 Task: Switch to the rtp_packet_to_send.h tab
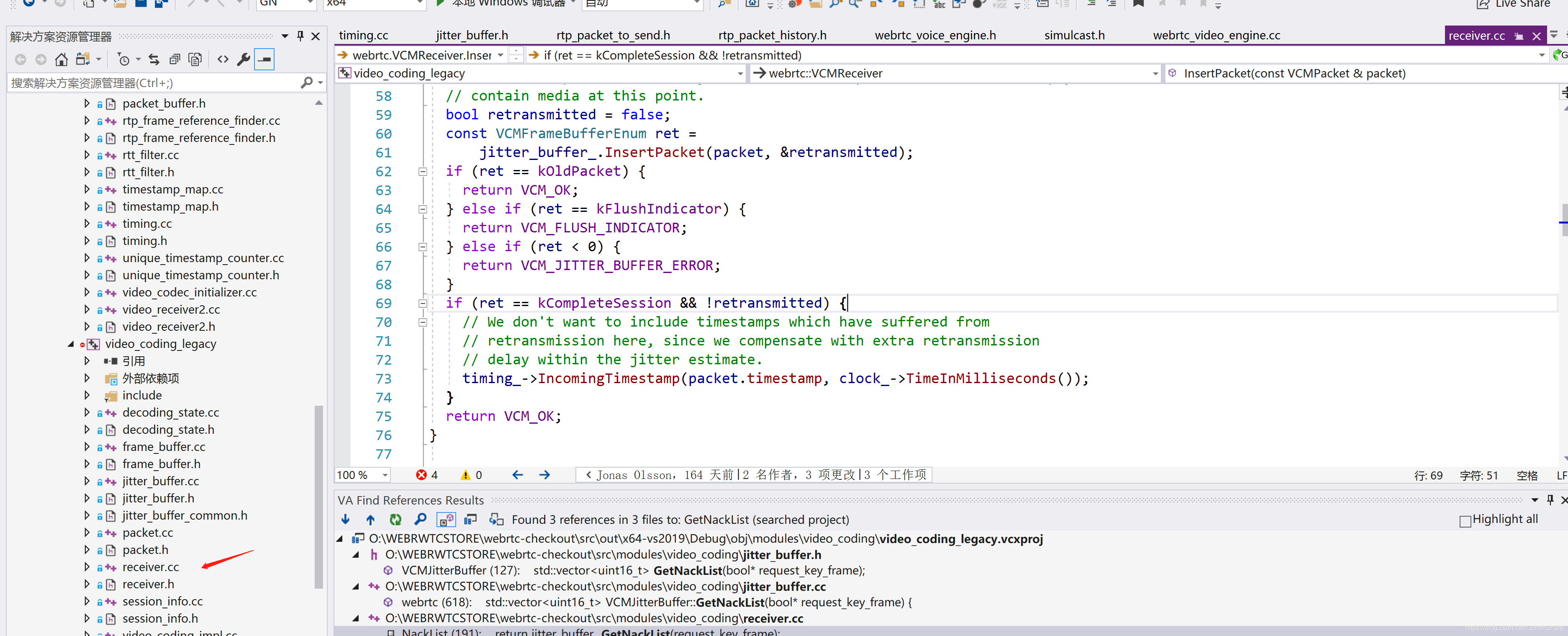tap(613, 35)
